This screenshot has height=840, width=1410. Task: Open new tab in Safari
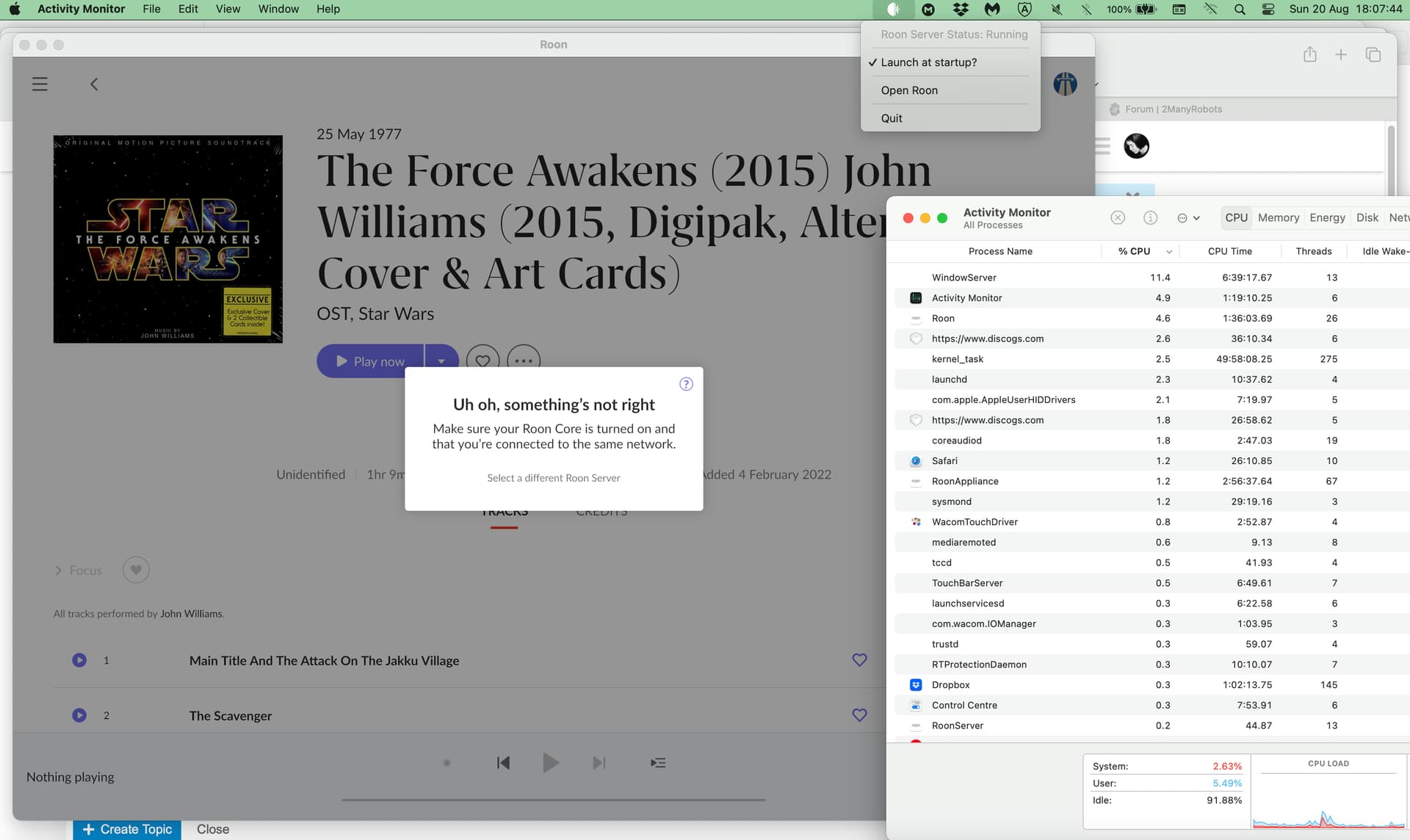pyautogui.click(x=1341, y=54)
